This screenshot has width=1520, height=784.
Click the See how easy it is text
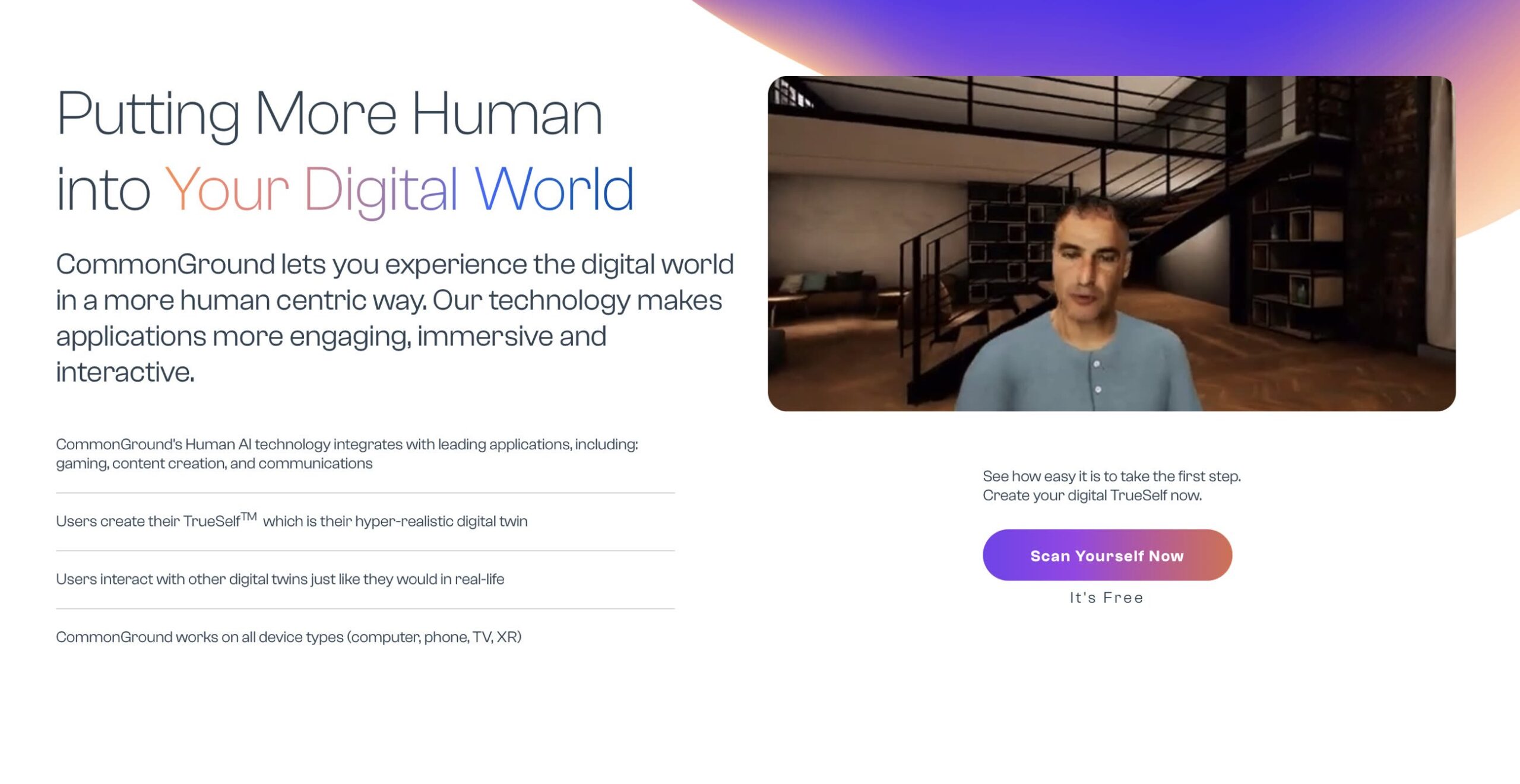1111,476
